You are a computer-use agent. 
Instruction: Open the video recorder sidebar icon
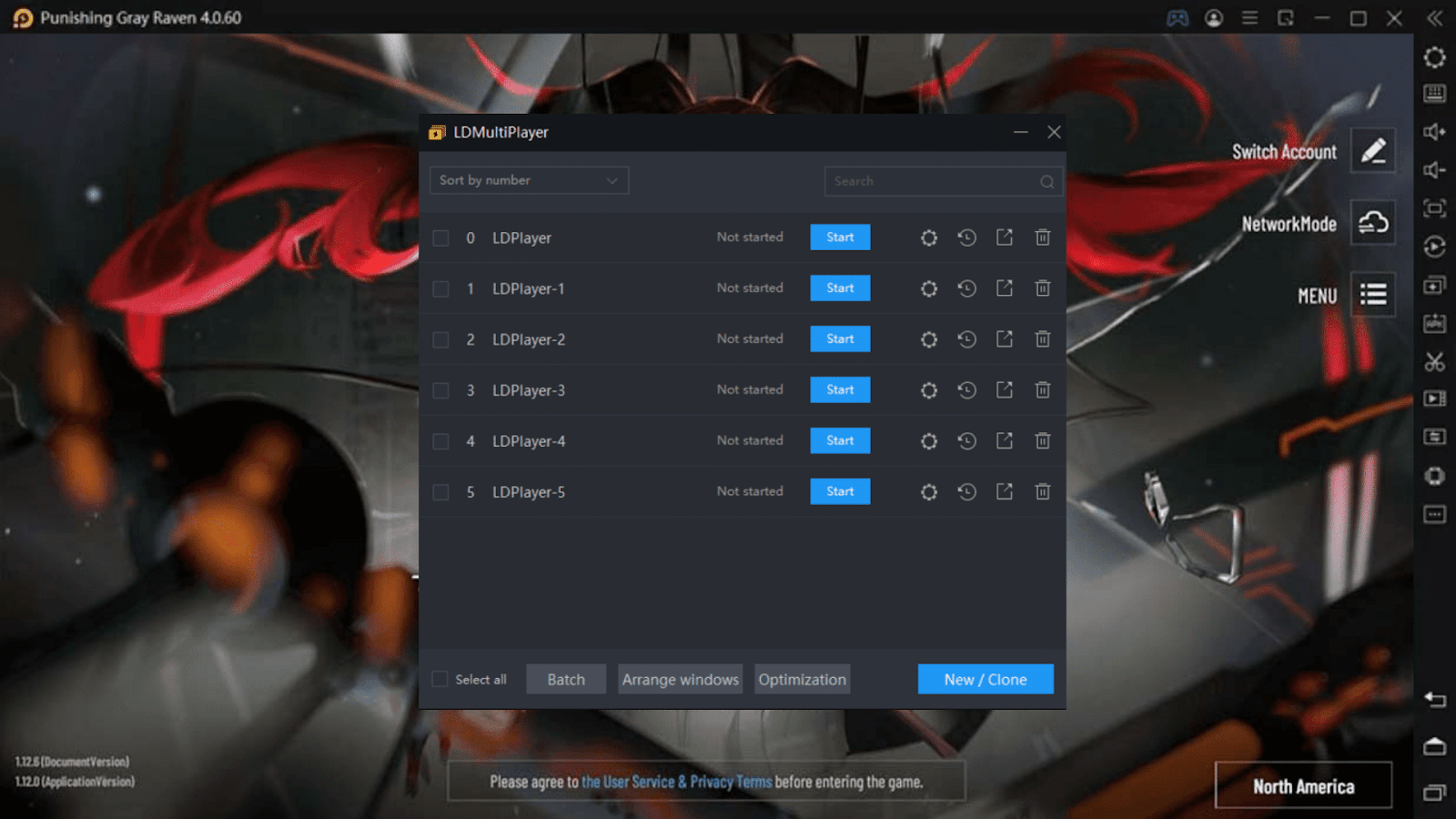[x=1434, y=399]
